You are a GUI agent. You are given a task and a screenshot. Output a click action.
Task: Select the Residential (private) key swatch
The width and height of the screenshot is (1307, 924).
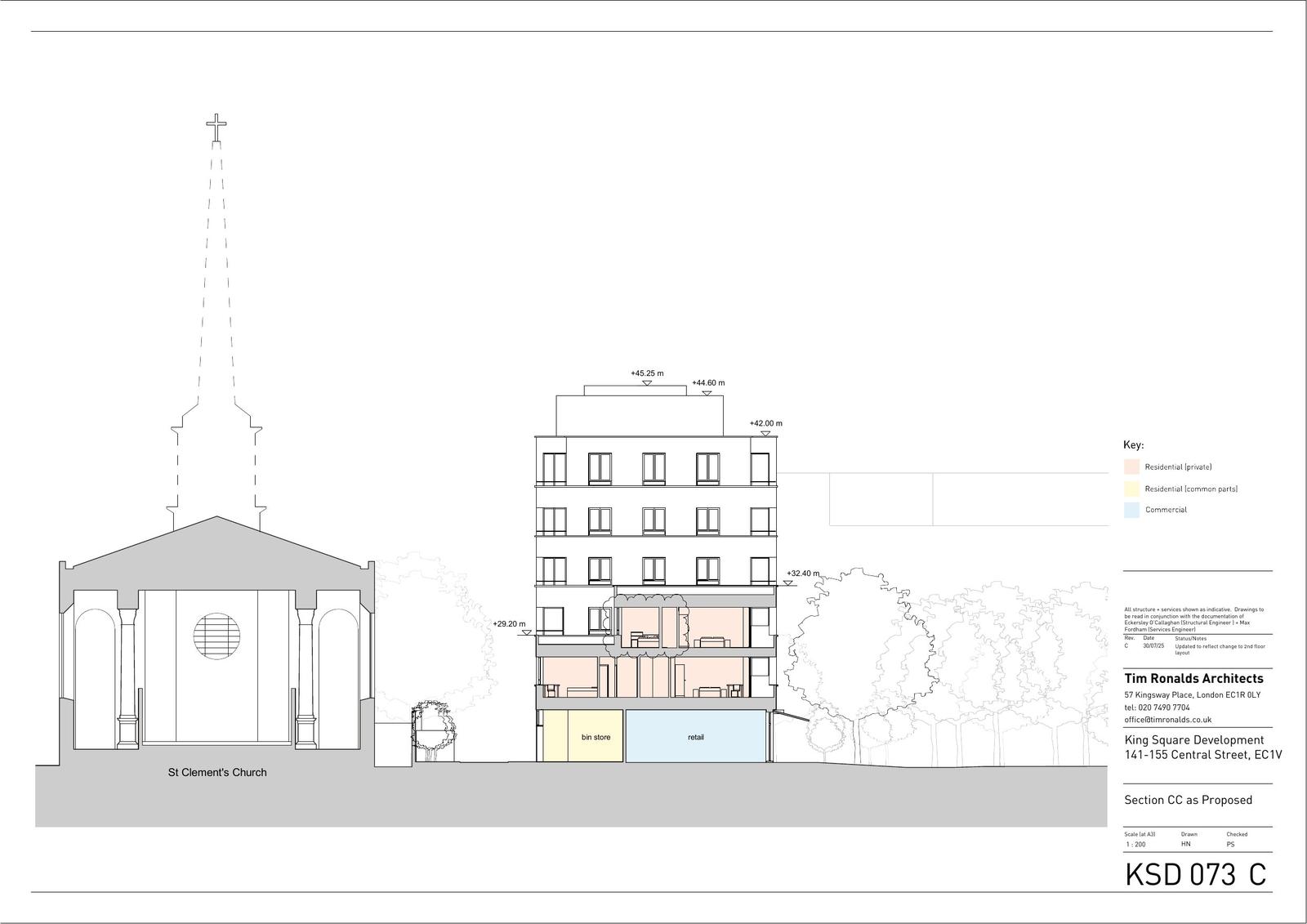[1131, 467]
